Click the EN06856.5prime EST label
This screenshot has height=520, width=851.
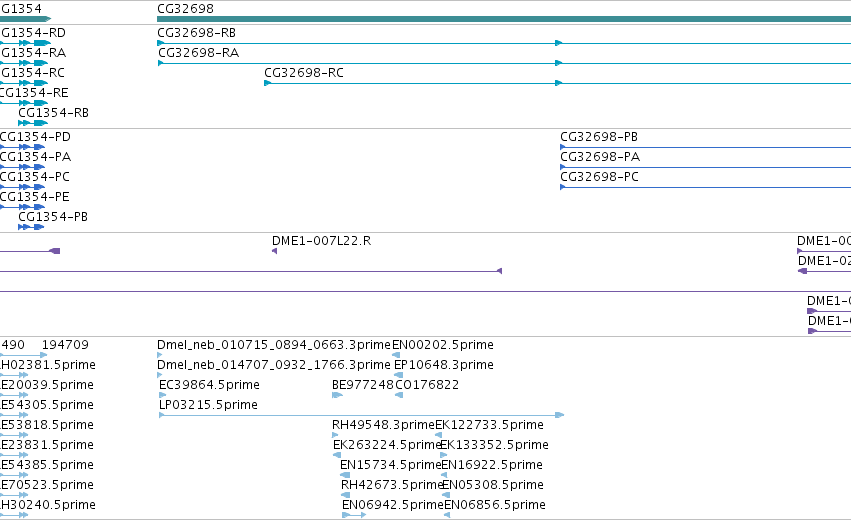pos(495,506)
